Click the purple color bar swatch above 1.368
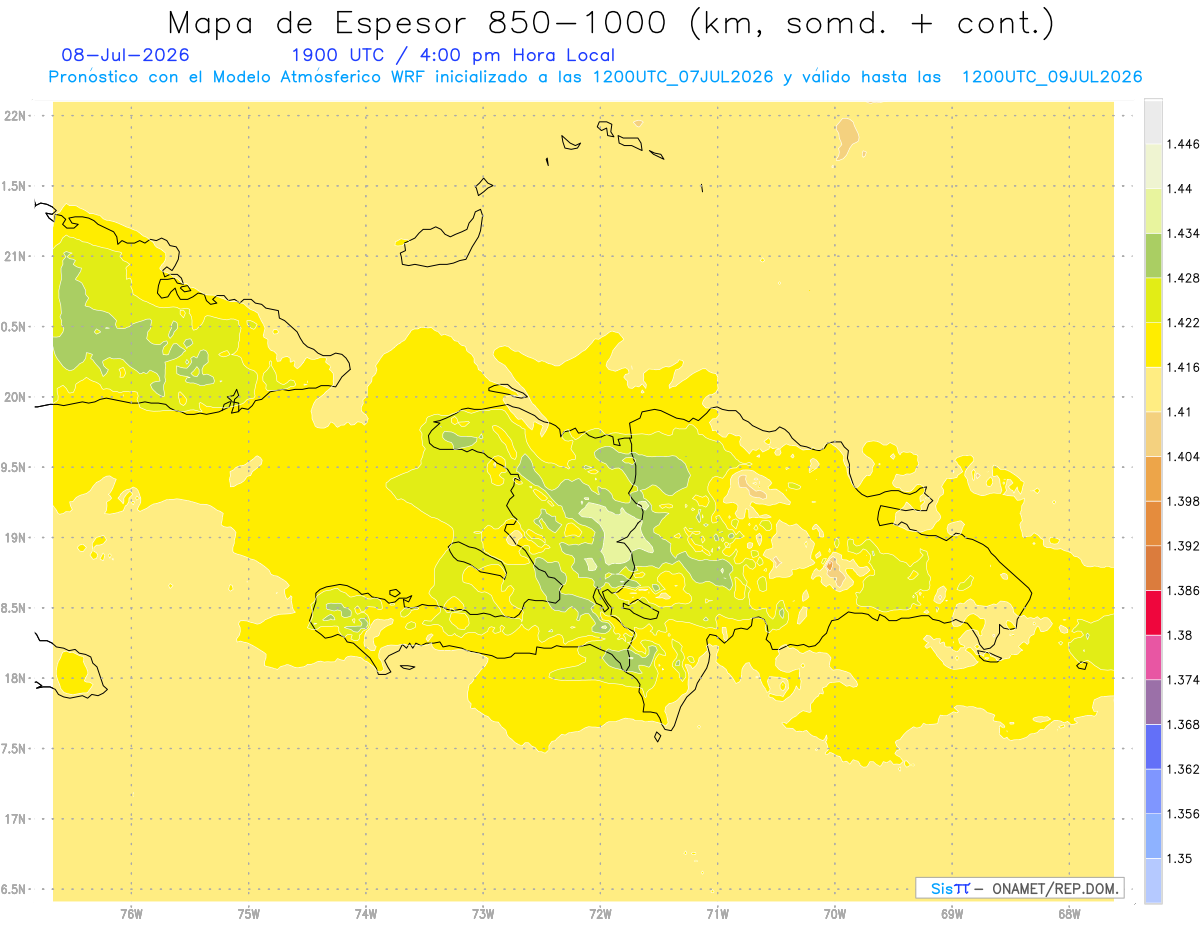The image size is (1200, 927). coord(1153,702)
